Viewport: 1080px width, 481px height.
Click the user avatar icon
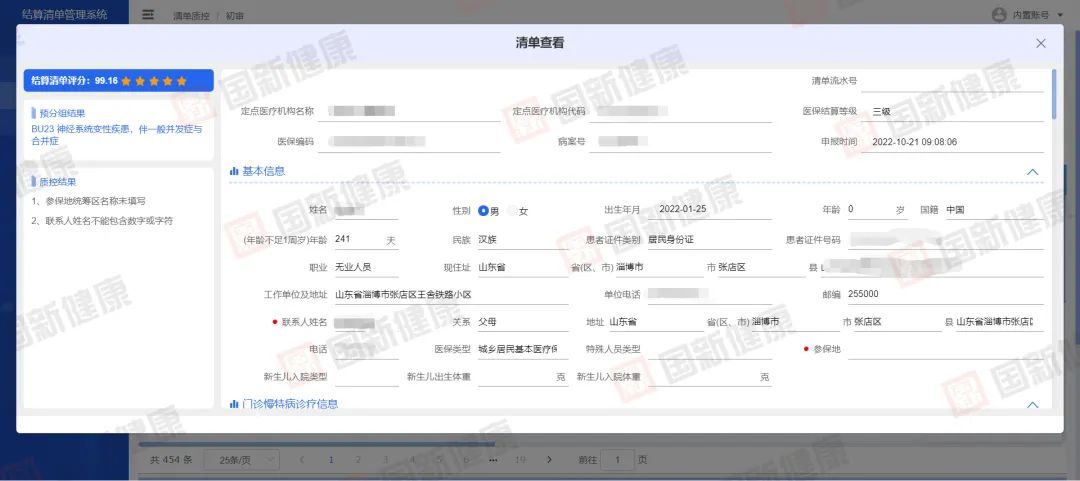(997, 15)
